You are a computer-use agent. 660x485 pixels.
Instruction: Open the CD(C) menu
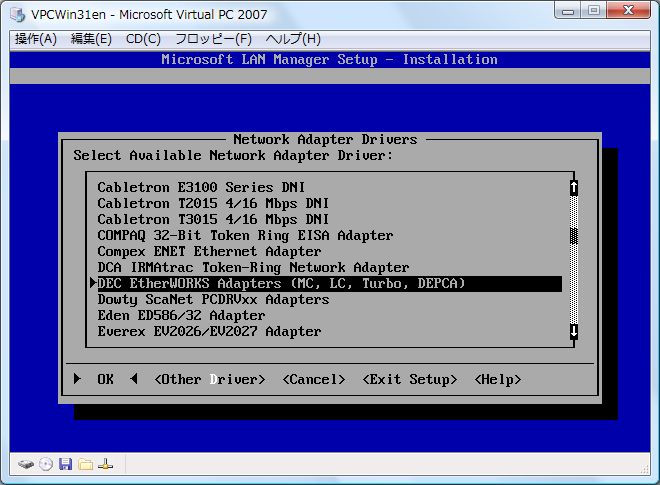click(143, 39)
